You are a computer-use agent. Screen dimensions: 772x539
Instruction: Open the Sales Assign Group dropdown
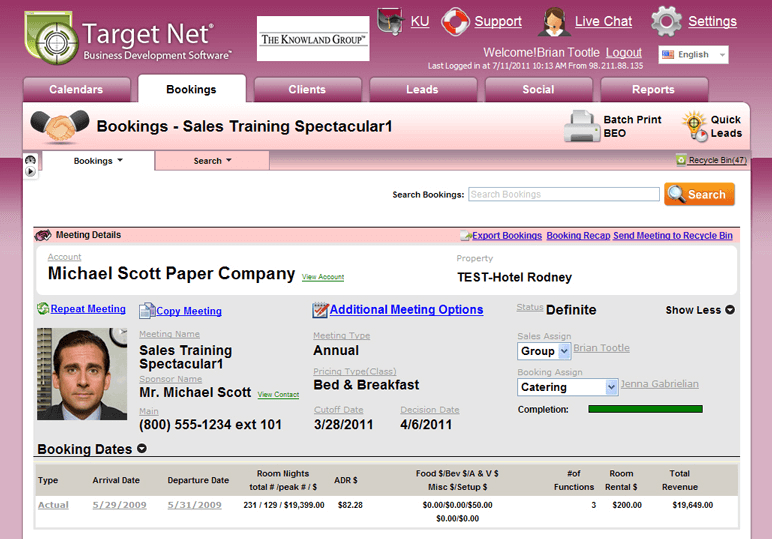coord(544,351)
